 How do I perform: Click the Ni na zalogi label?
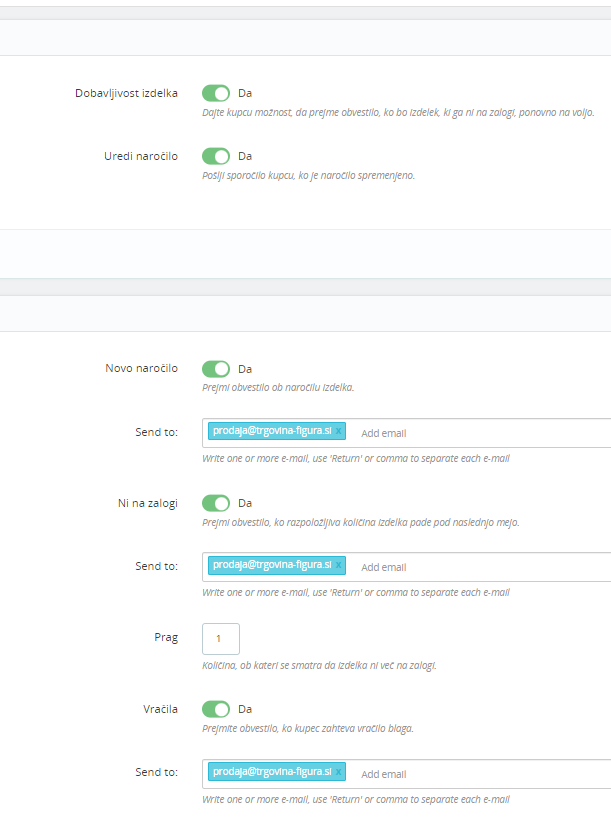(147, 502)
